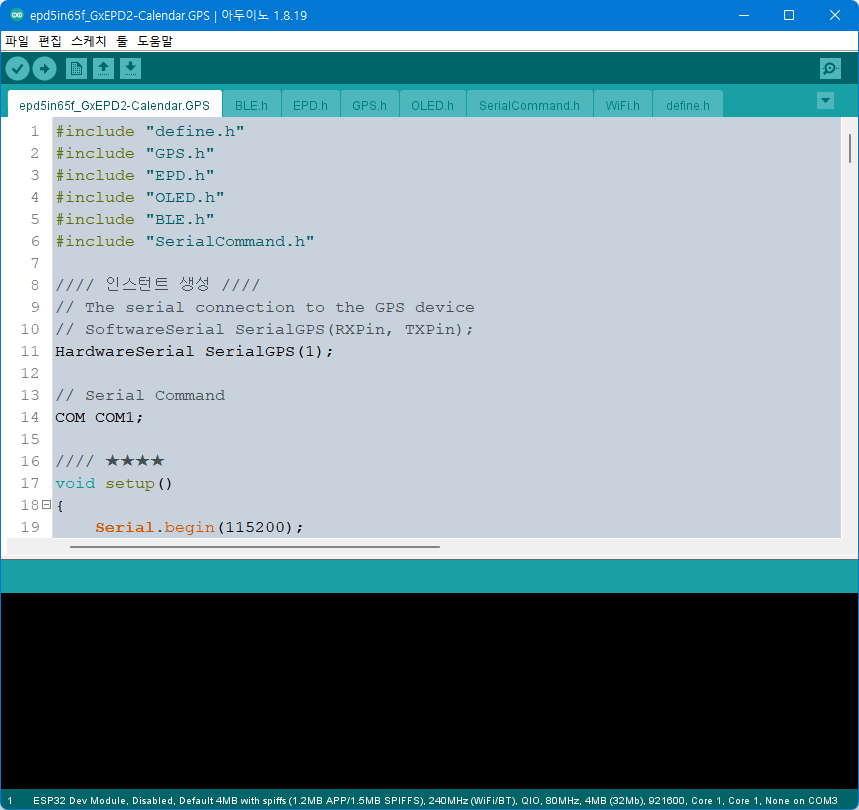Switch to the BLE.h tab

[x=251, y=105]
